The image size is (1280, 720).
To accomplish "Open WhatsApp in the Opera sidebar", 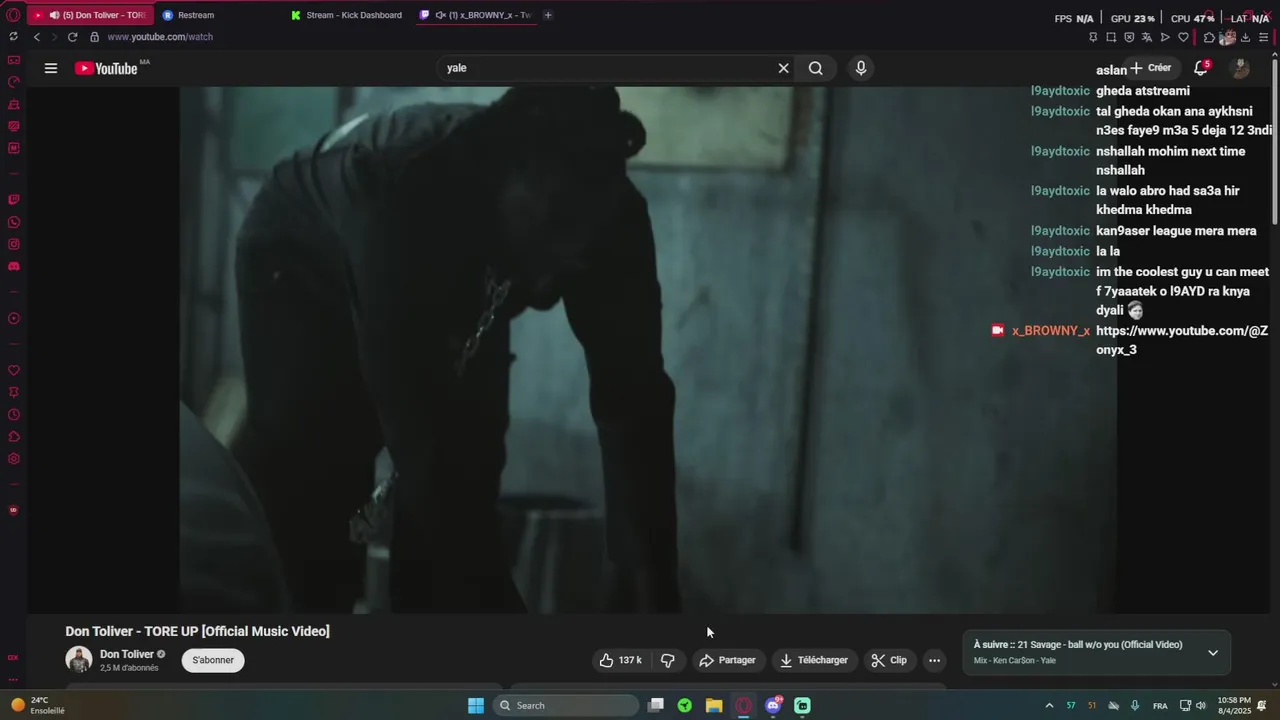I will pyautogui.click(x=14, y=222).
